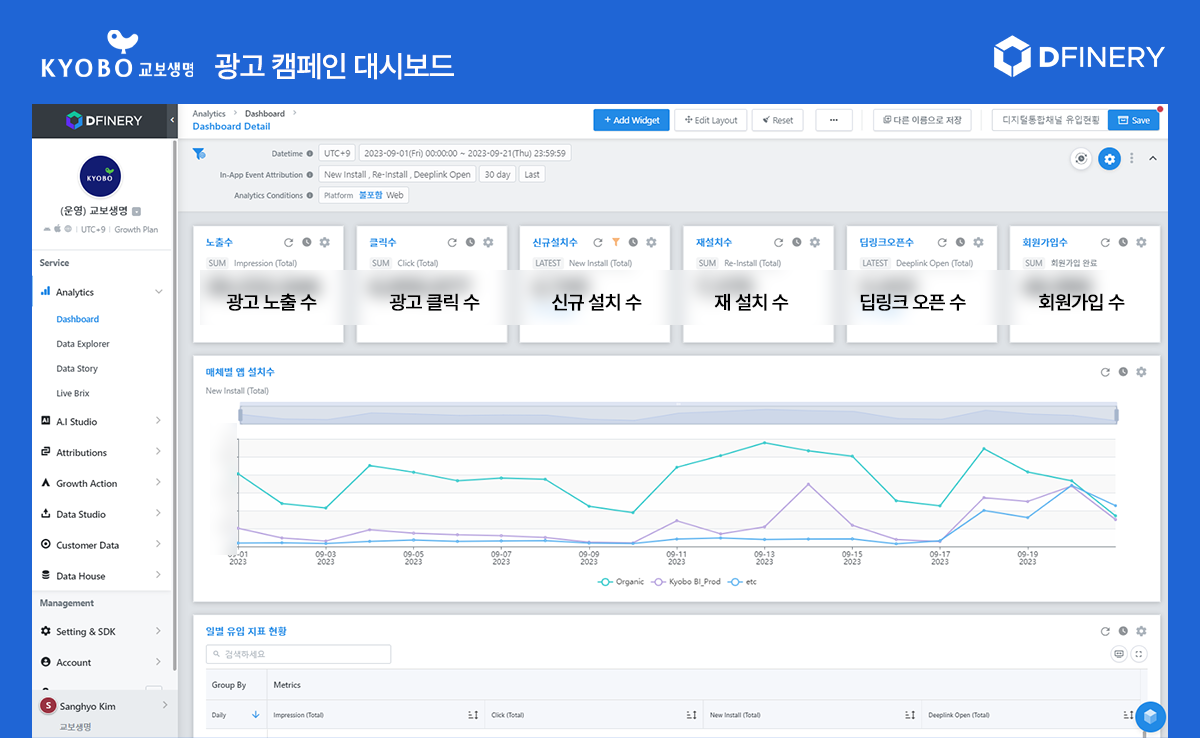Image resolution: width=1200 pixels, height=738 pixels.
Task: Click the comment icon above the table
Action: 1119,654
